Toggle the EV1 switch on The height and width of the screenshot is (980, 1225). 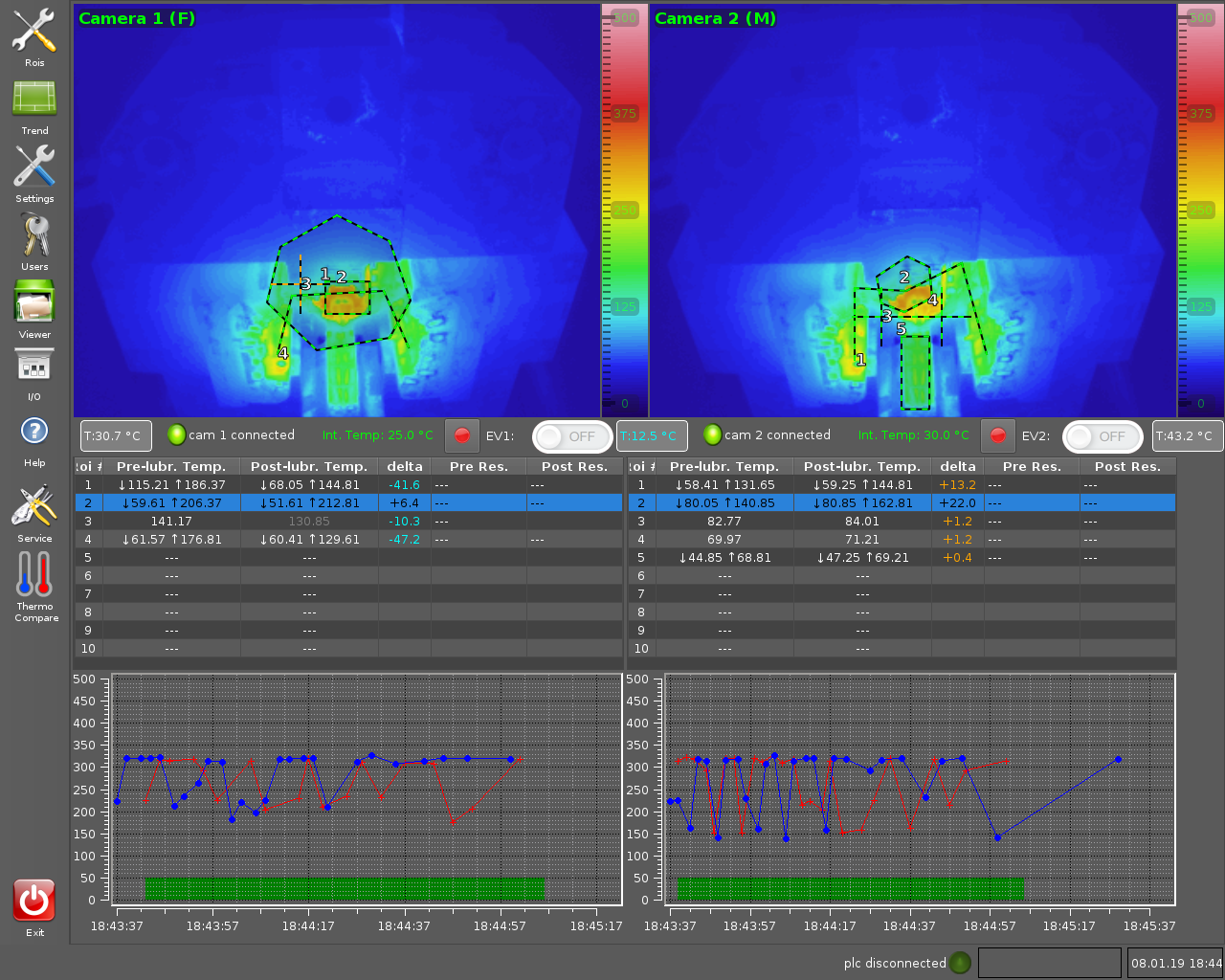[x=571, y=436]
